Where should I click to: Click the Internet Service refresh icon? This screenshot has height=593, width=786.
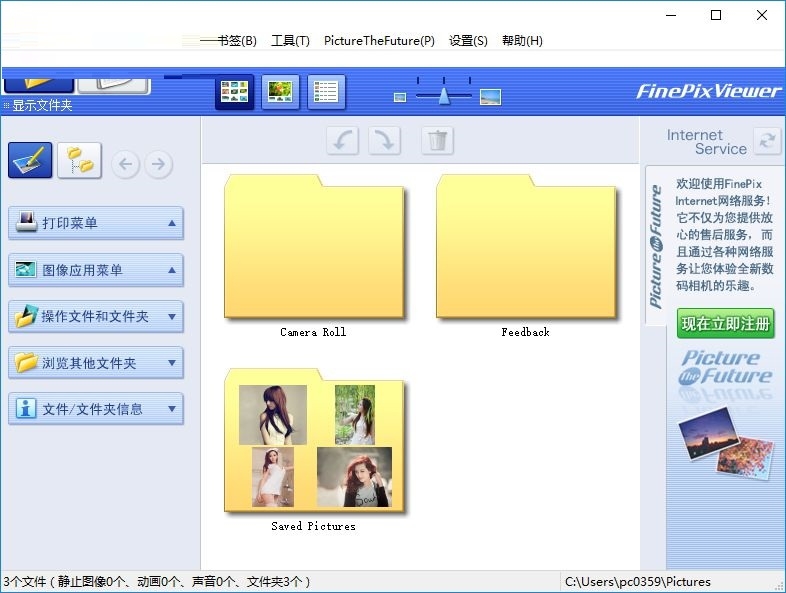767,141
